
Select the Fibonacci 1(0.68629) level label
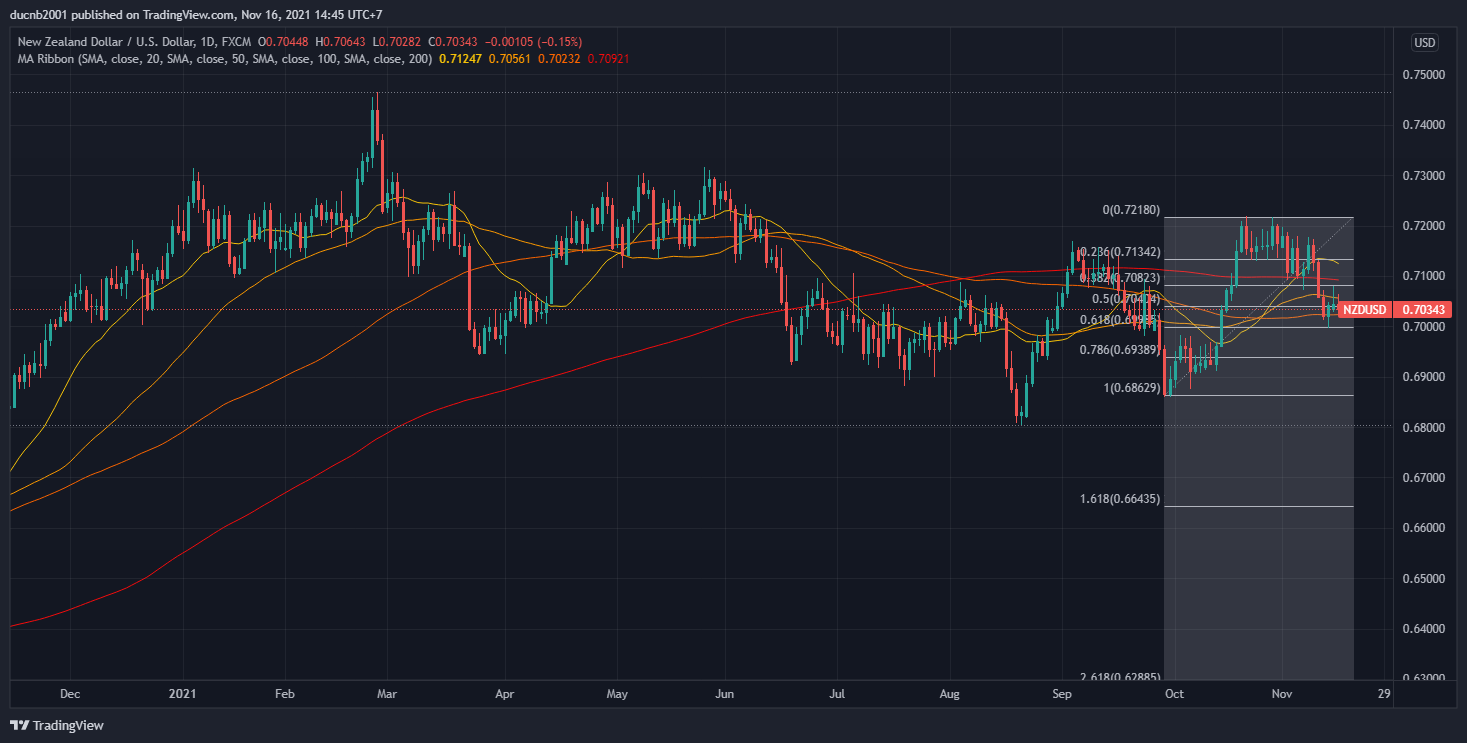click(x=1130, y=388)
